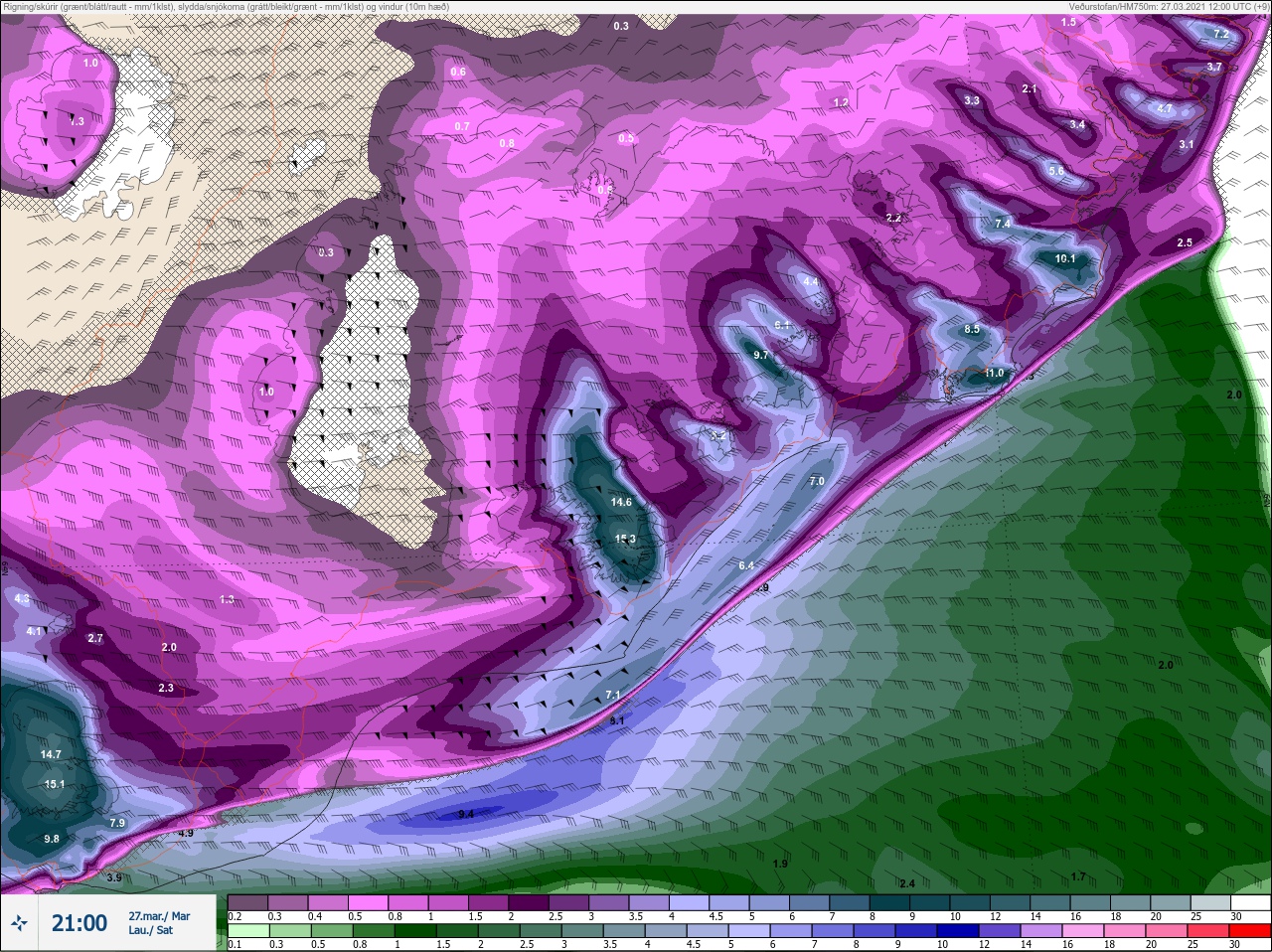The image size is (1272, 952).
Task: Pick the white snow-scale swatch above 30
Action: (x=1250, y=902)
